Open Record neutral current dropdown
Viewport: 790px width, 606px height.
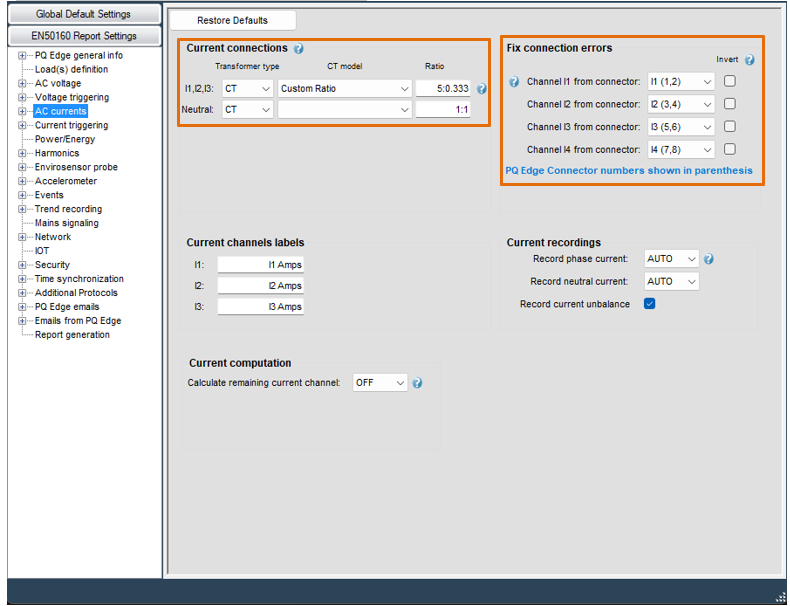tap(672, 282)
